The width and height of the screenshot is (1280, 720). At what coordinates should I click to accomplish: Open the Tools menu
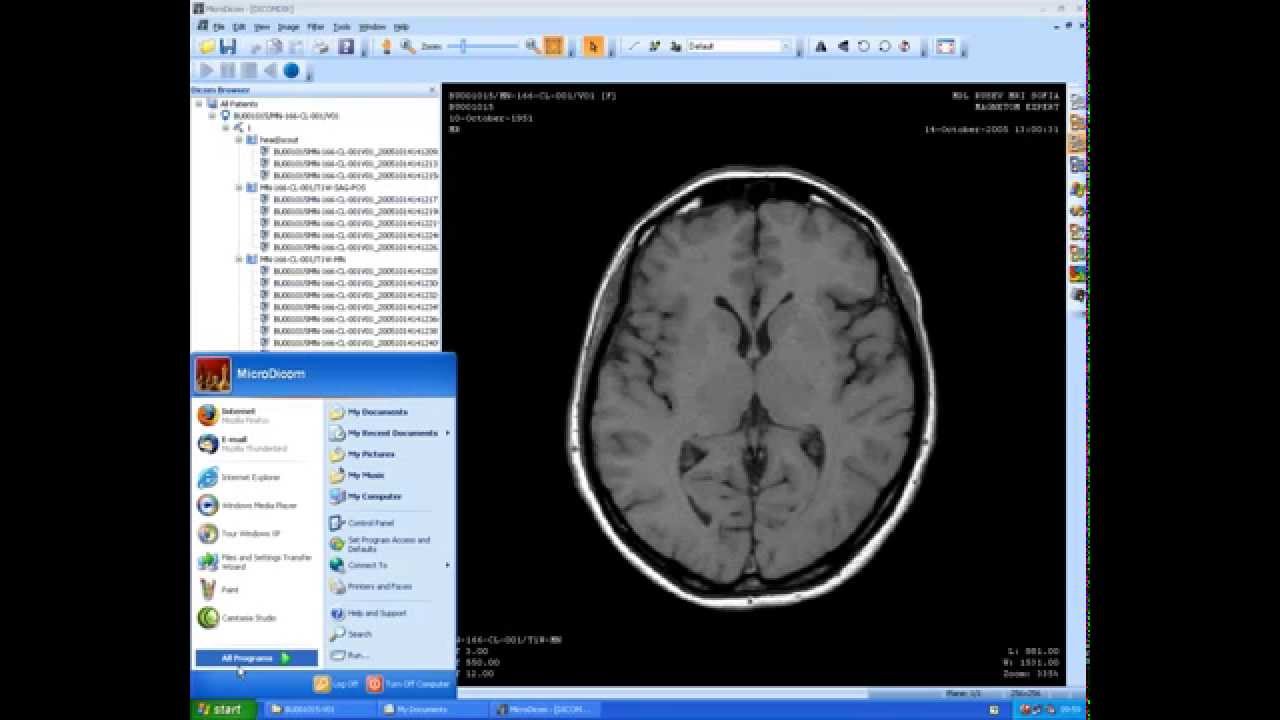[342, 27]
